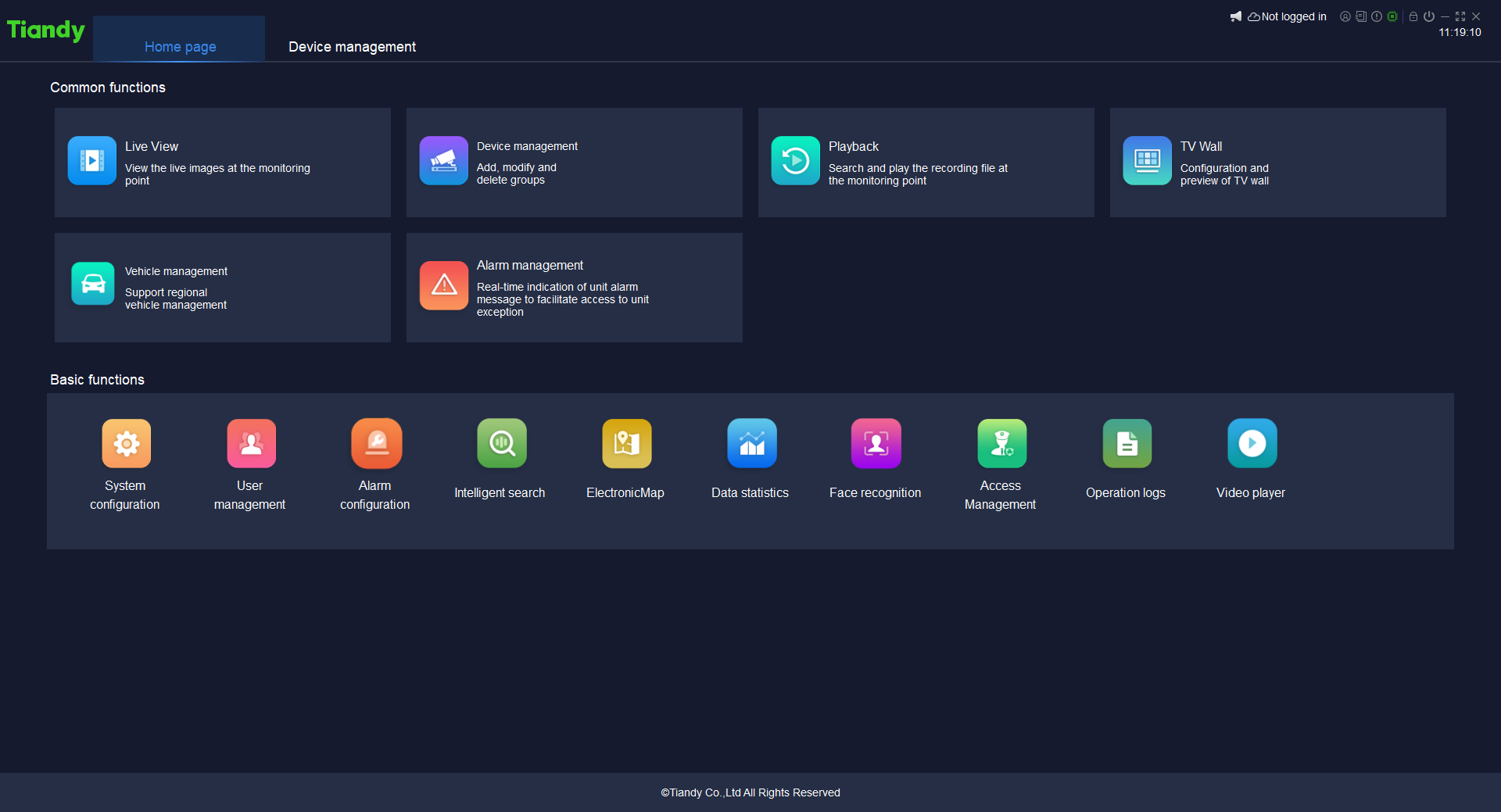Viewport: 1501px width, 812px height.
Task: Click the lock screen padlock icon
Action: (1413, 16)
